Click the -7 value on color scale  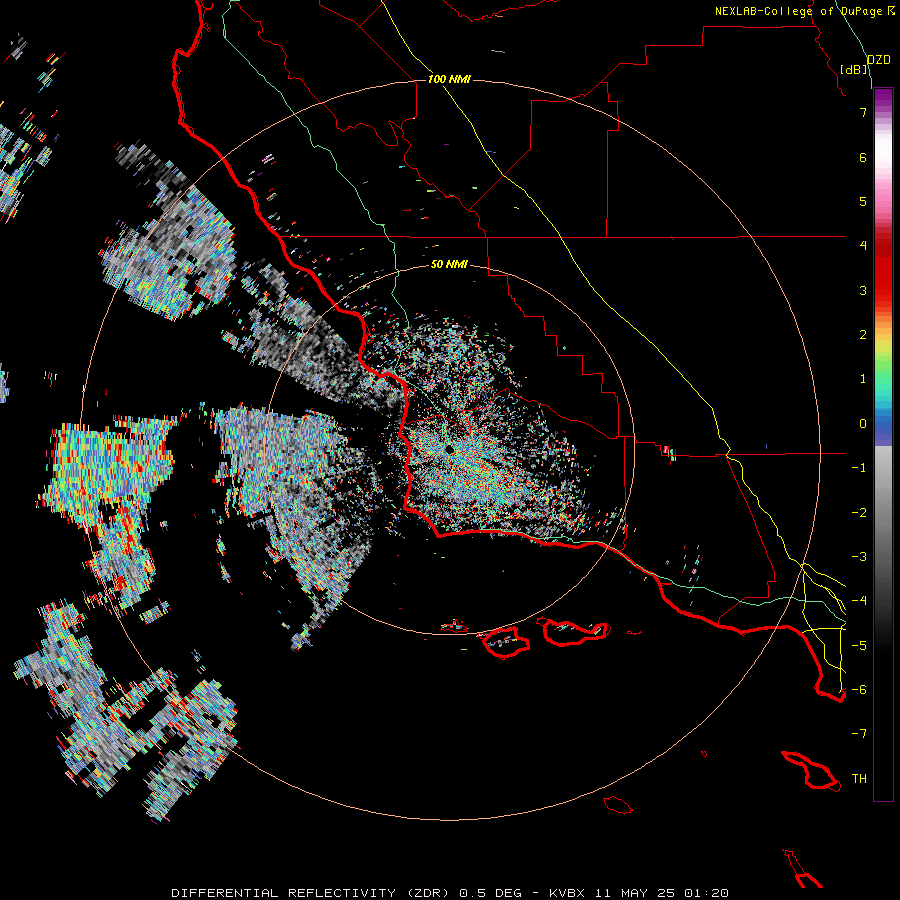[x=859, y=734]
